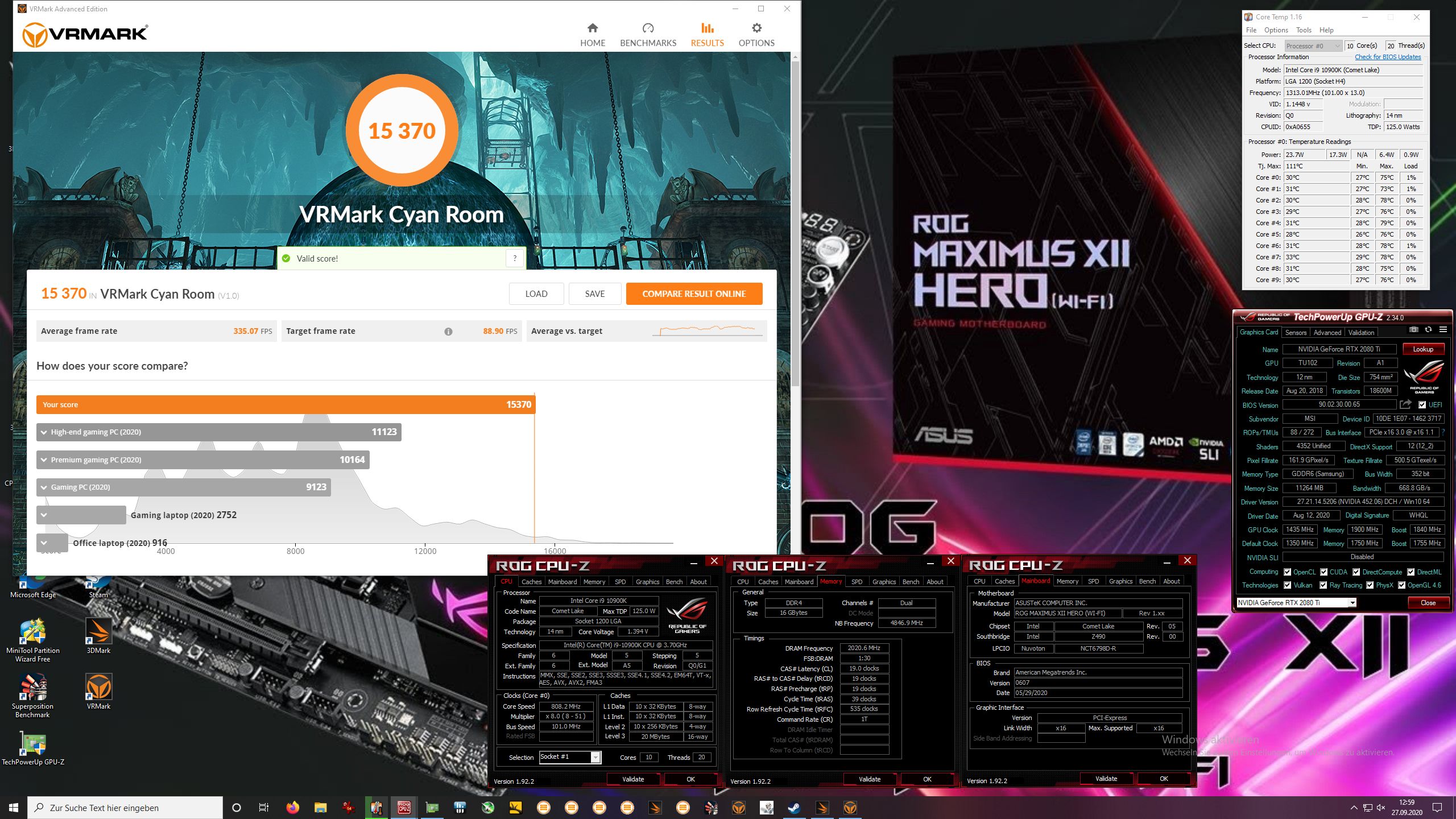Open the MiniTool Partition Wizard Free desktop icon
This screenshot has width=1456, height=819.
32,640
